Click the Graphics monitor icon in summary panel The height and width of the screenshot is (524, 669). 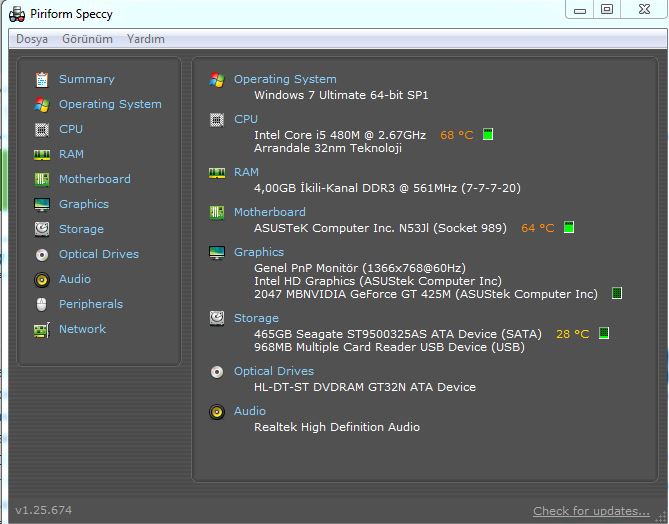coord(217,253)
